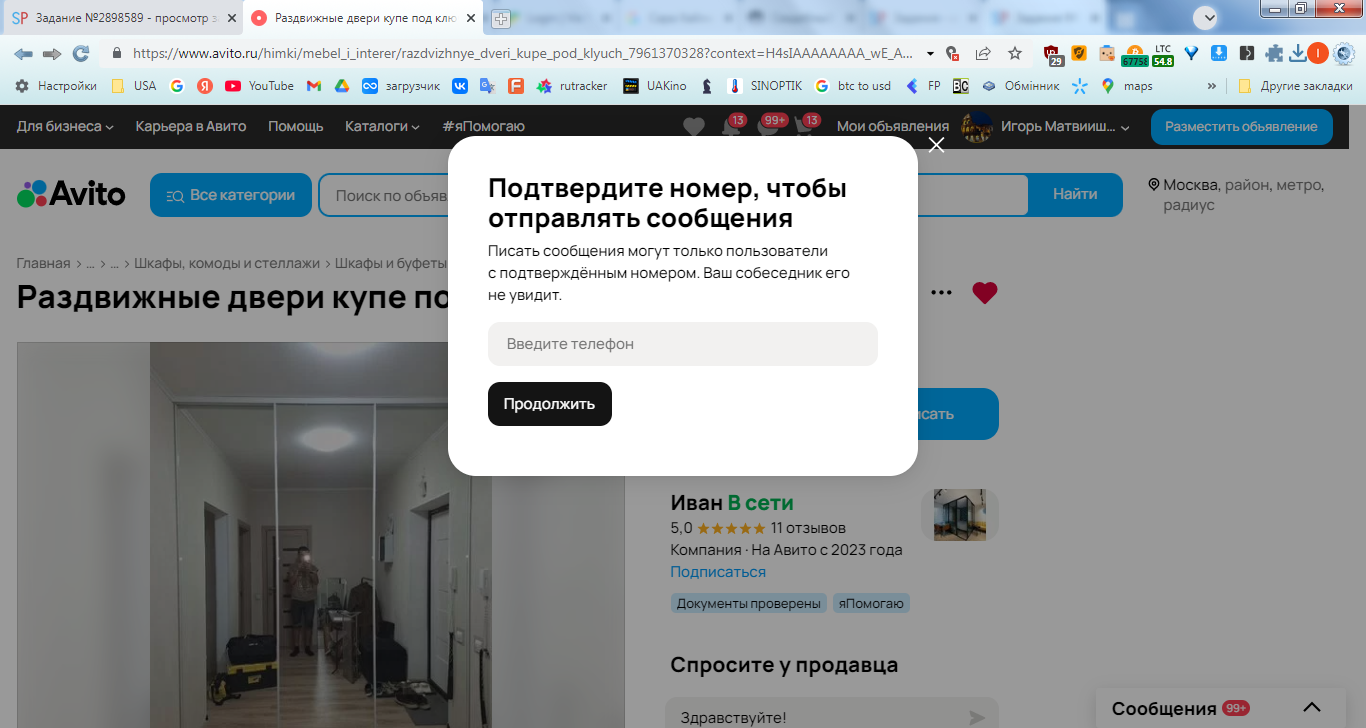
Task: Open notifications bell icon with badge 13
Action: coord(732,127)
